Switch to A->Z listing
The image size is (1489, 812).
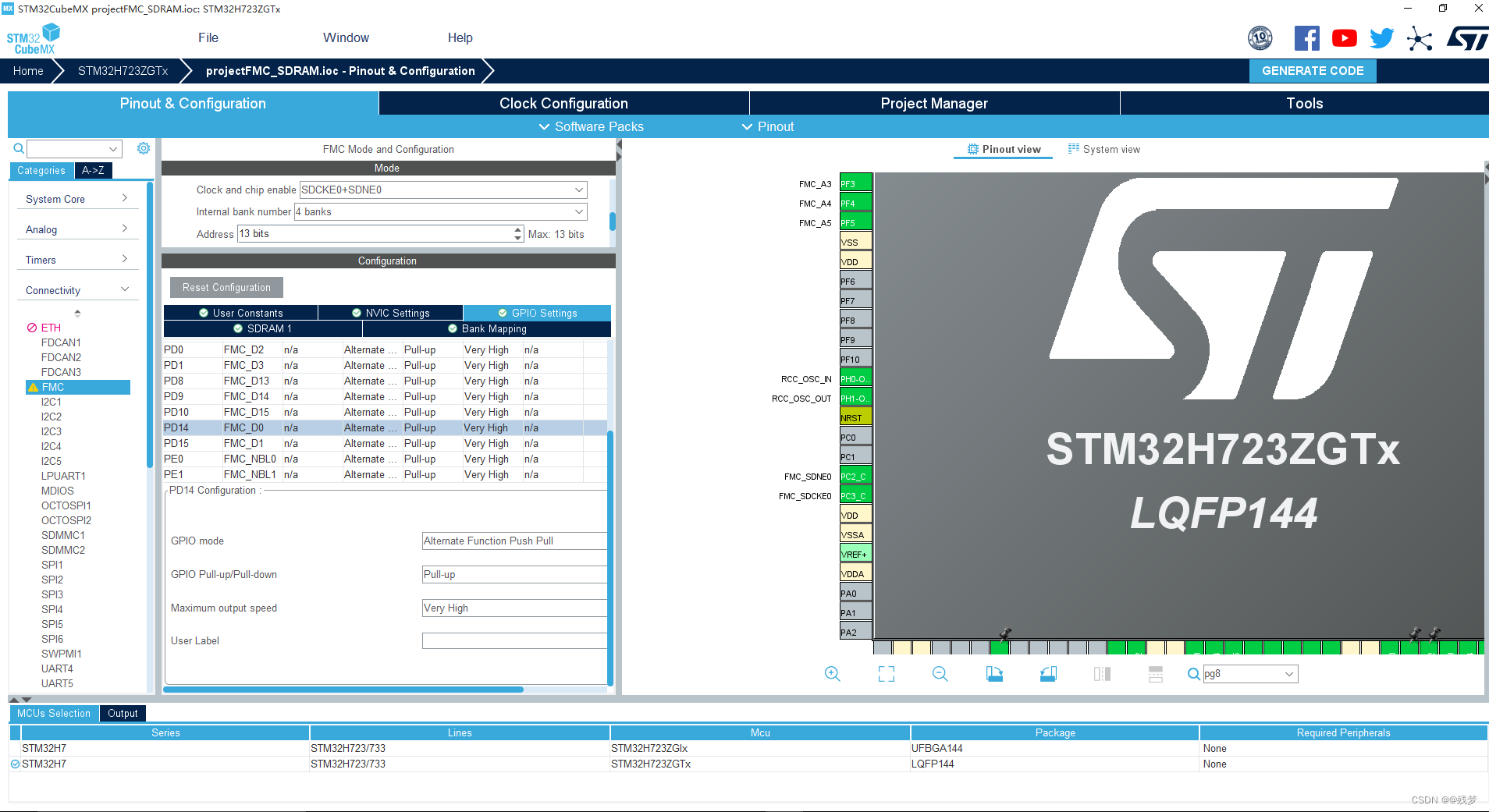click(x=93, y=170)
